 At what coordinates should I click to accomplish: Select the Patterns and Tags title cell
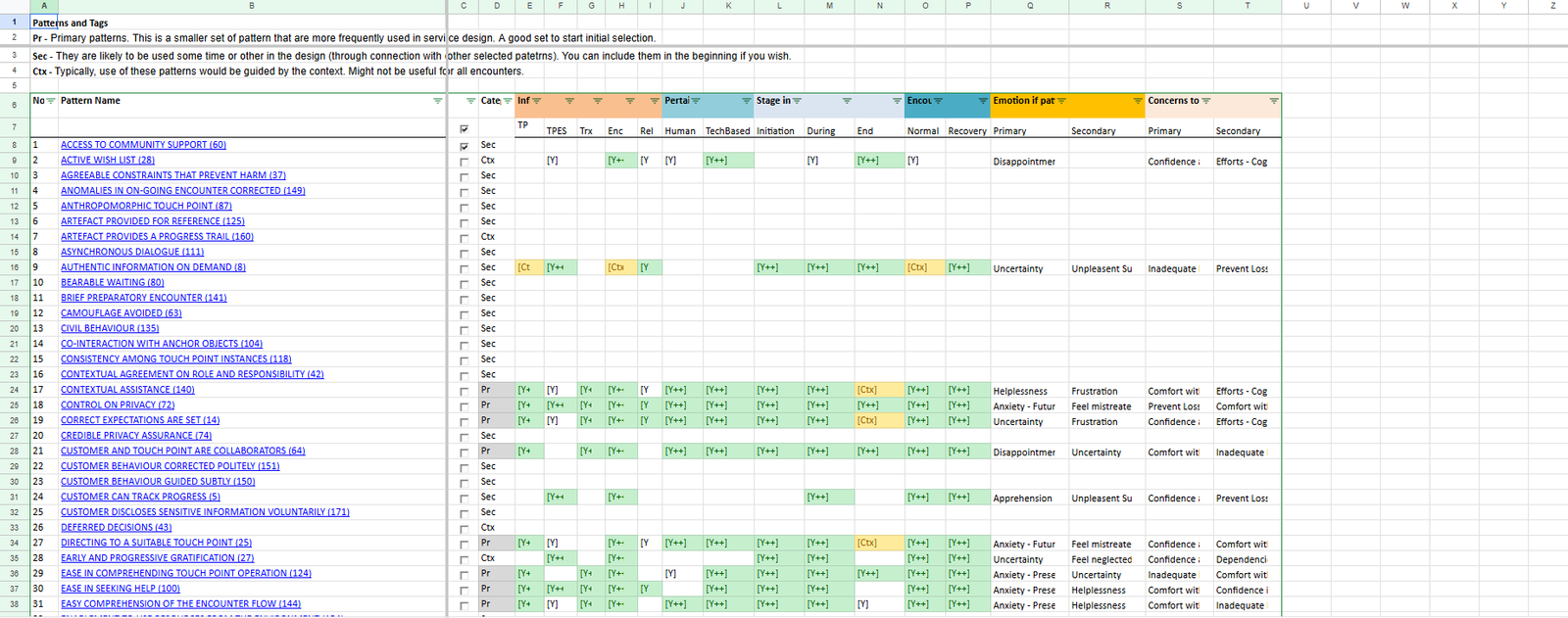[71, 23]
